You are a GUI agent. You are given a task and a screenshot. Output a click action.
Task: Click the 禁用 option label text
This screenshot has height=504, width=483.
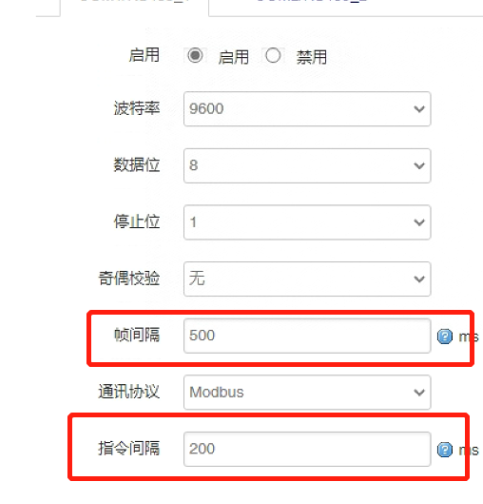coord(312,57)
